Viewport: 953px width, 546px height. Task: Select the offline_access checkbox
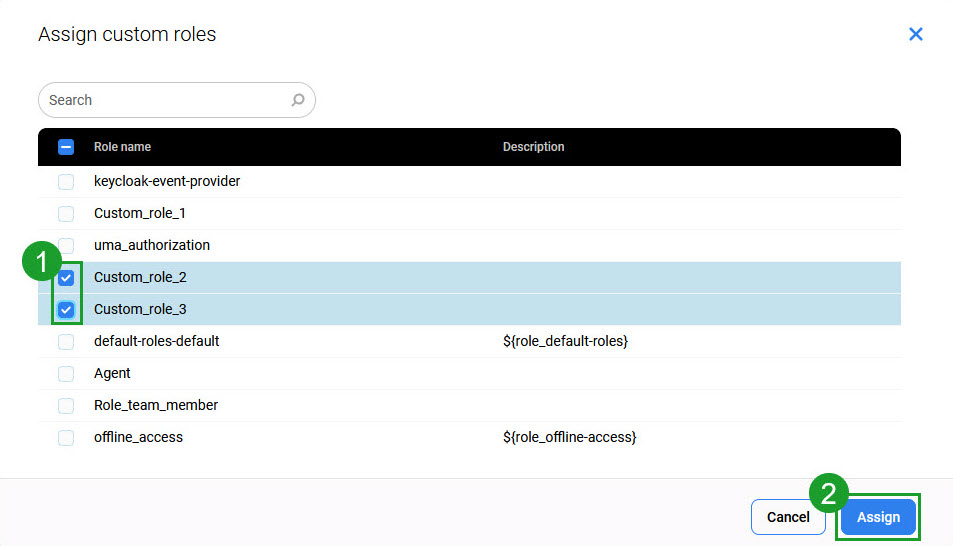click(66, 438)
